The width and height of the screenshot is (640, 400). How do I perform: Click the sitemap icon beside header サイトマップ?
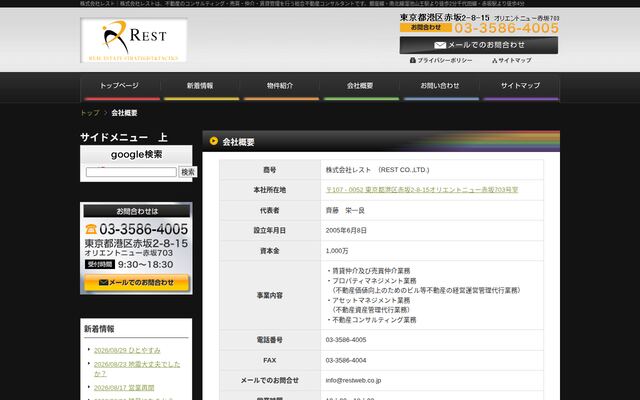click(494, 60)
